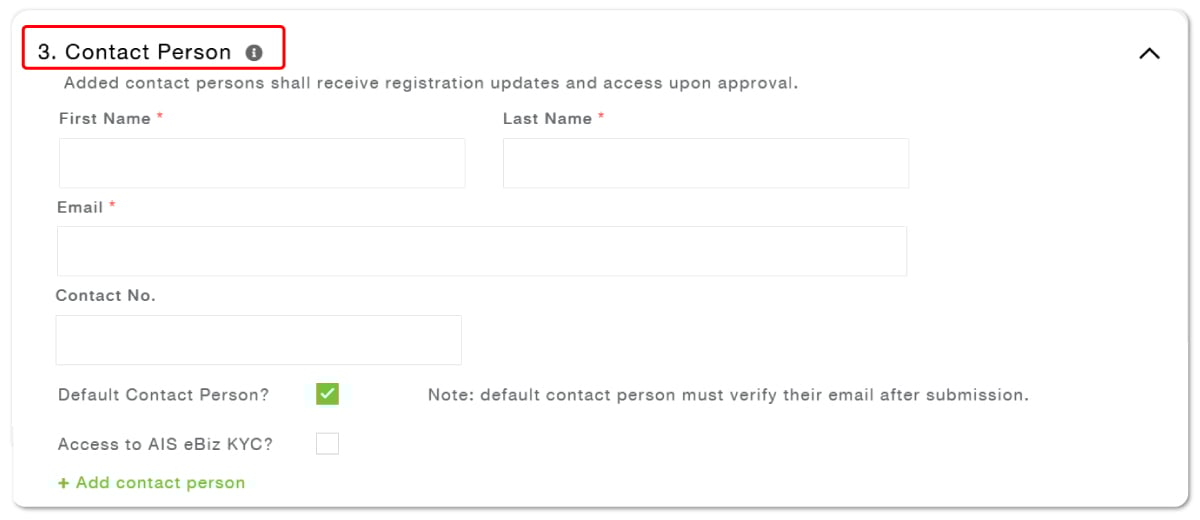This screenshot has width=1200, height=520.
Task: Click the Add contact person link
Action: tap(151, 483)
